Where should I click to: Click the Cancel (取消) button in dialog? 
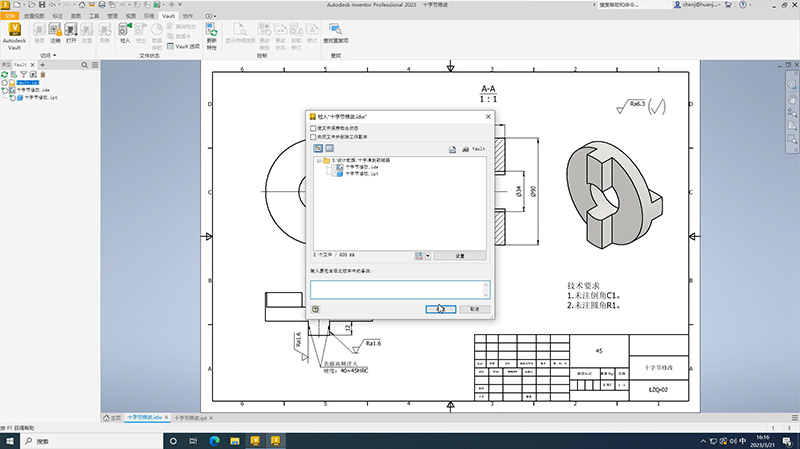click(x=475, y=309)
